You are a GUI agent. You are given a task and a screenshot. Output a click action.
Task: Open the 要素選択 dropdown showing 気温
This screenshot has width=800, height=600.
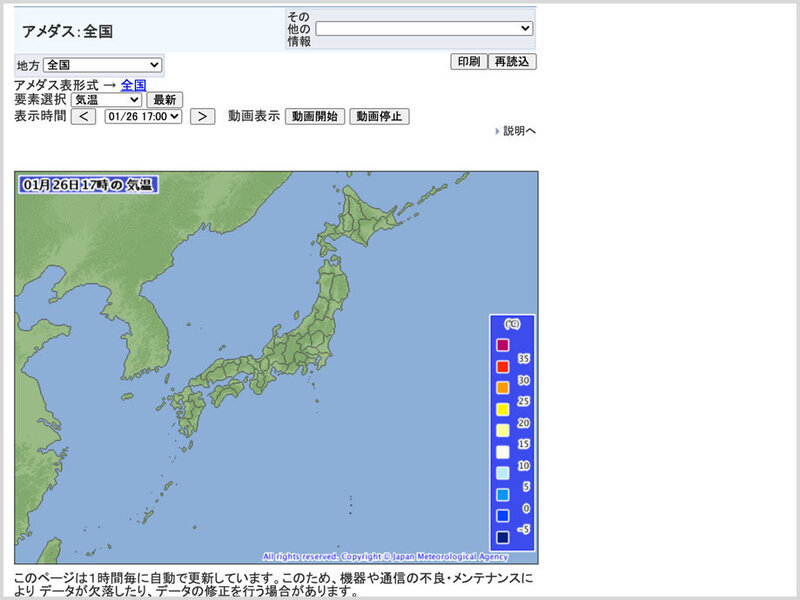tap(106, 100)
